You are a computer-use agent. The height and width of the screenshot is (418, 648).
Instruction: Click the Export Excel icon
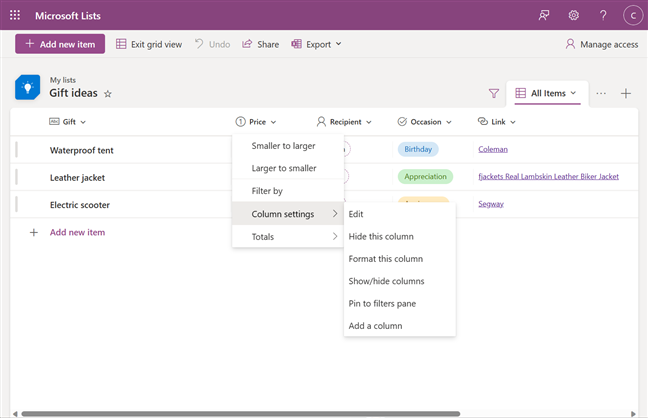pyautogui.click(x=296, y=44)
